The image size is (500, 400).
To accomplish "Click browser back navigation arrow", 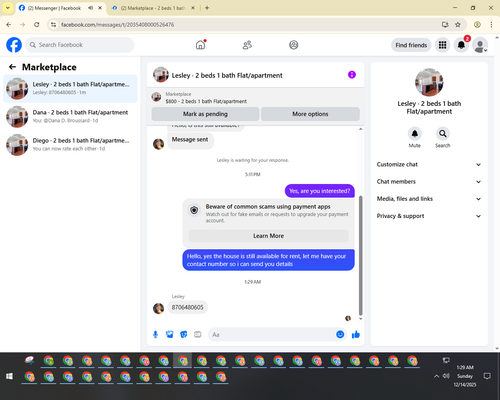I will pyautogui.click(x=9, y=24).
